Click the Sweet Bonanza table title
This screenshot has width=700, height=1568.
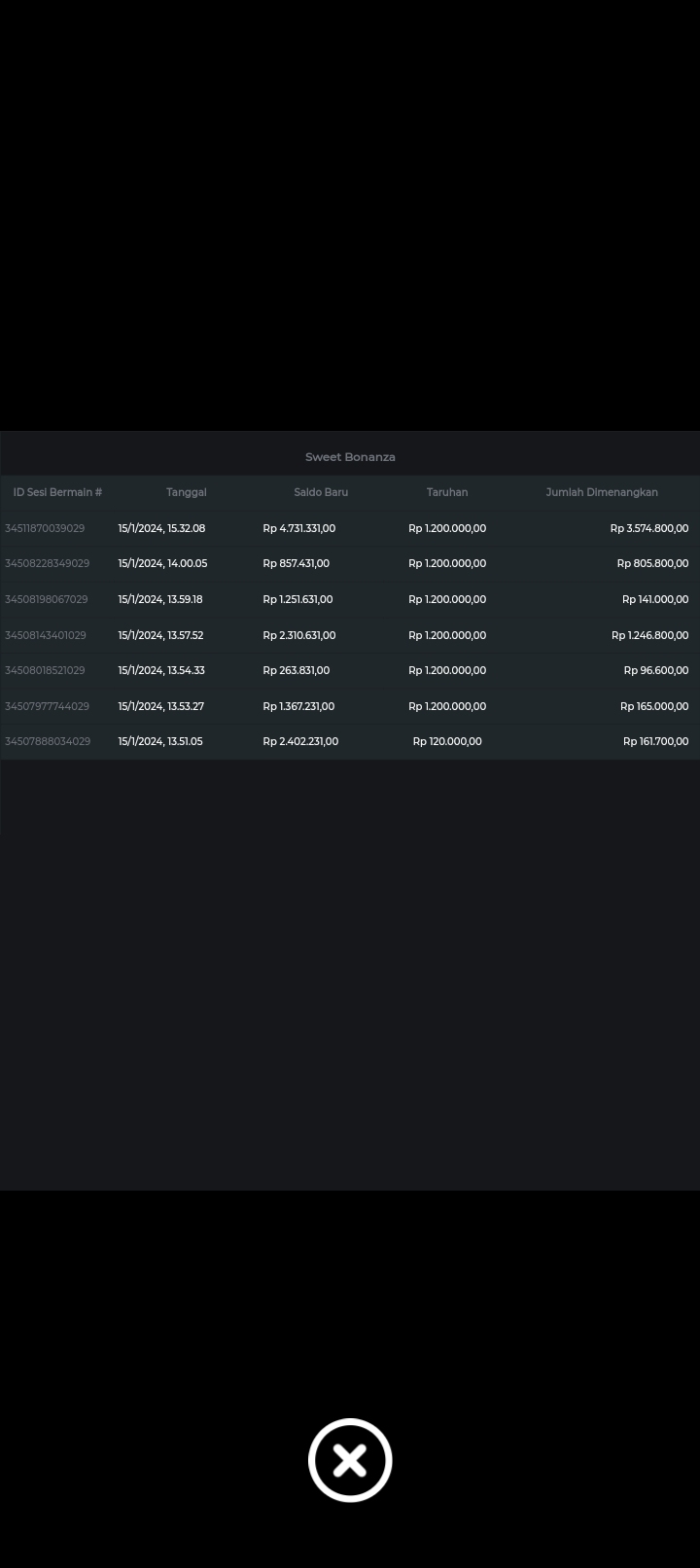tap(350, 457)
